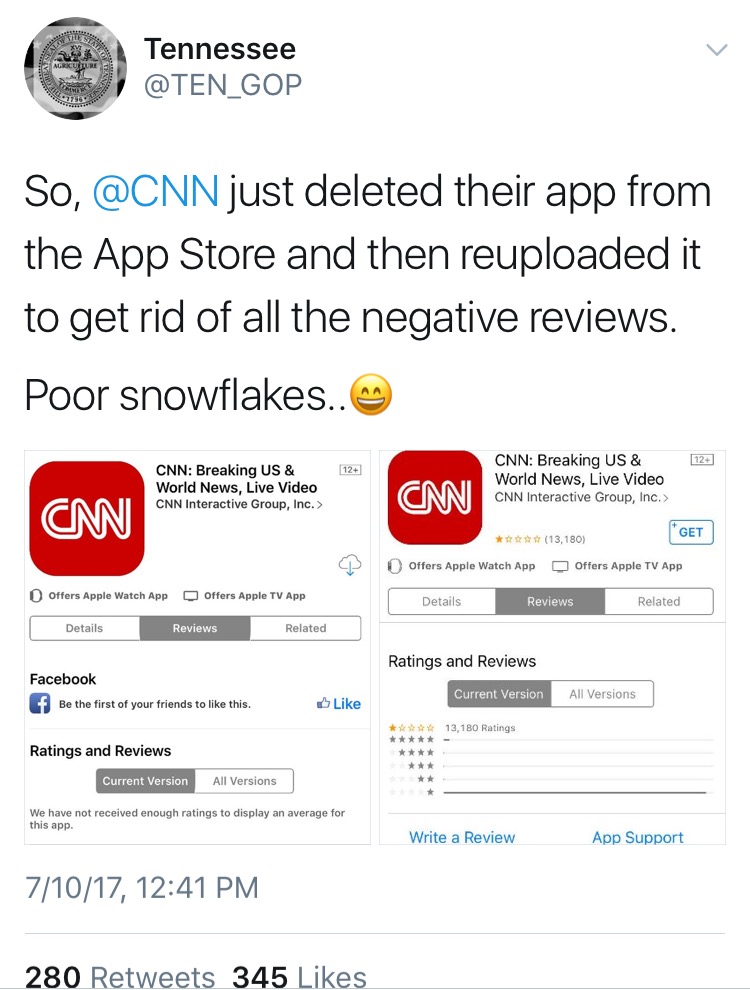Switch to All Versions on left
Image resolution: width=750 pixels, height=990 pixels.
tap(244, 781)
